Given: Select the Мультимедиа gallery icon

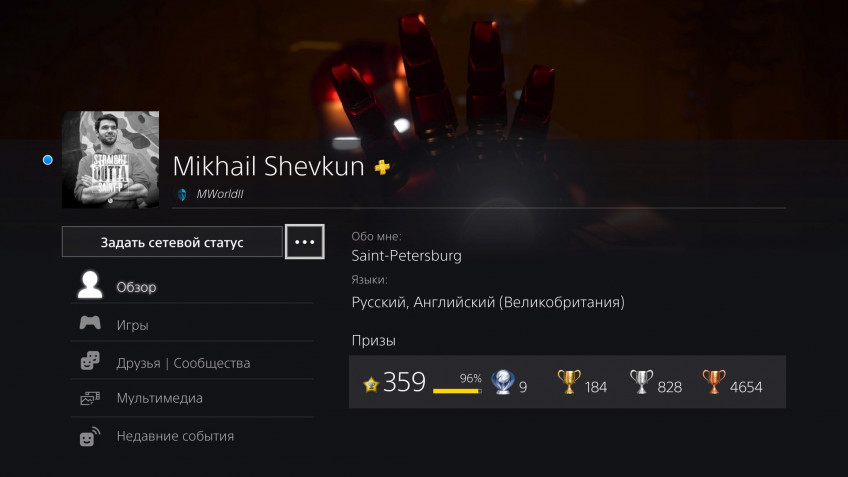Looking at the screenshot, I should (90, 399).
